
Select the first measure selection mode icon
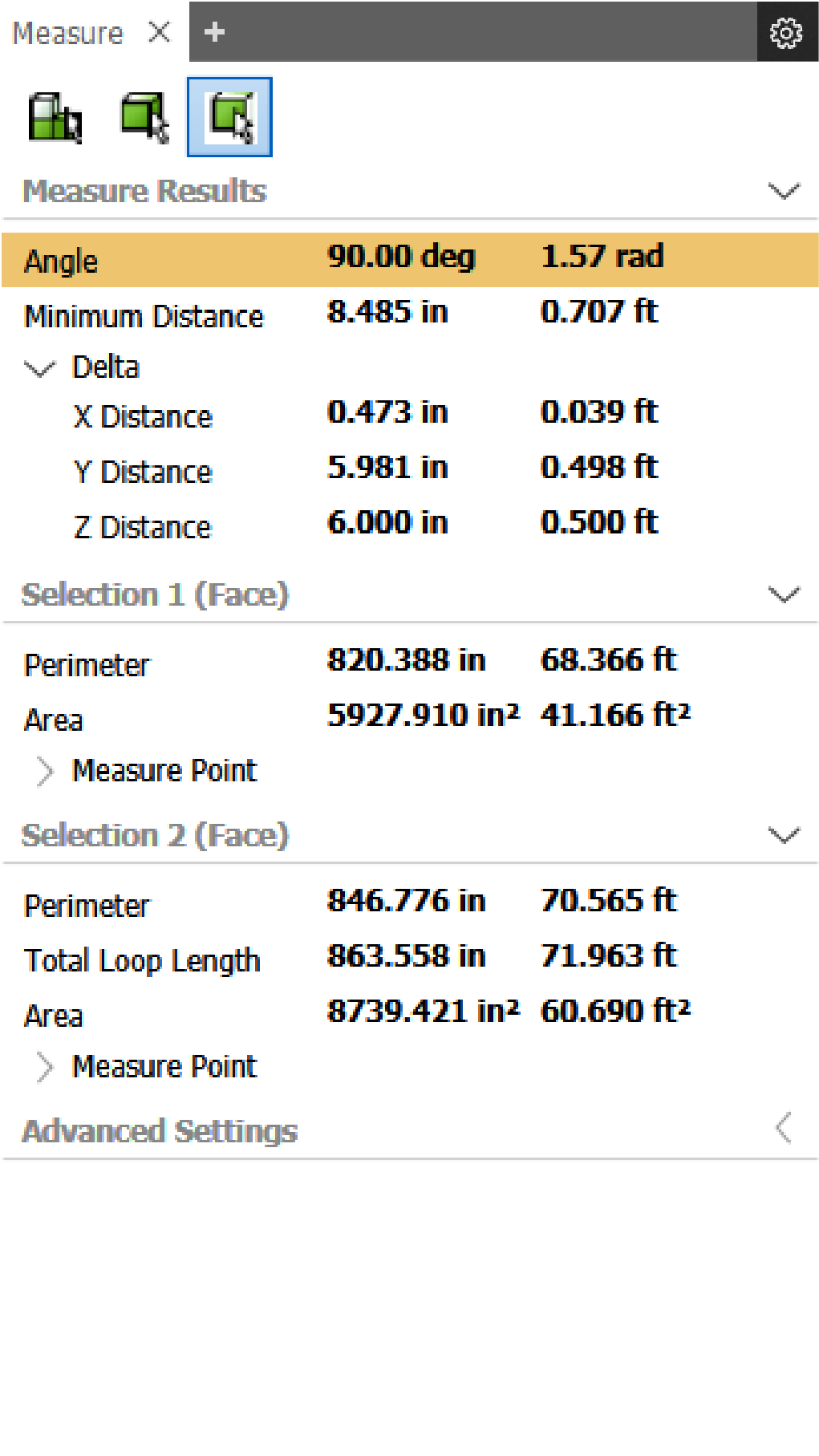(x=56, y=116)
